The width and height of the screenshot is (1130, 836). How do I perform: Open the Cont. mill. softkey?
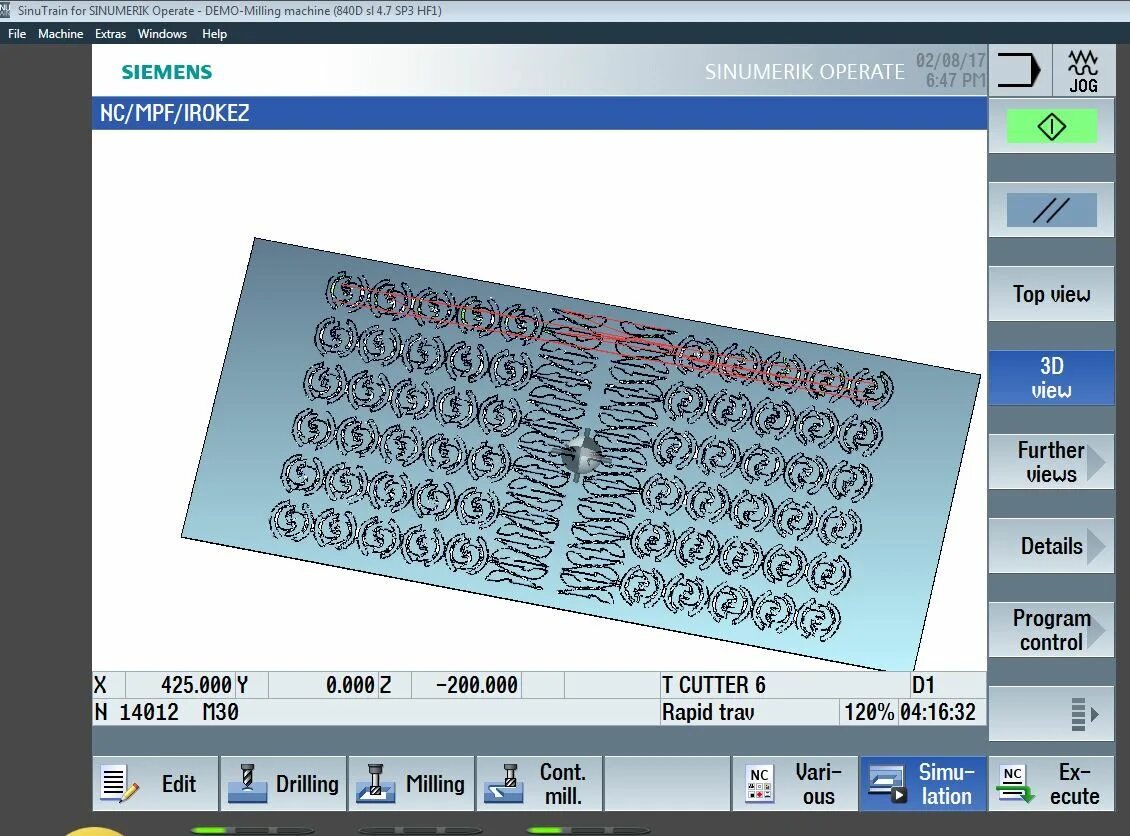click(539, 783)
